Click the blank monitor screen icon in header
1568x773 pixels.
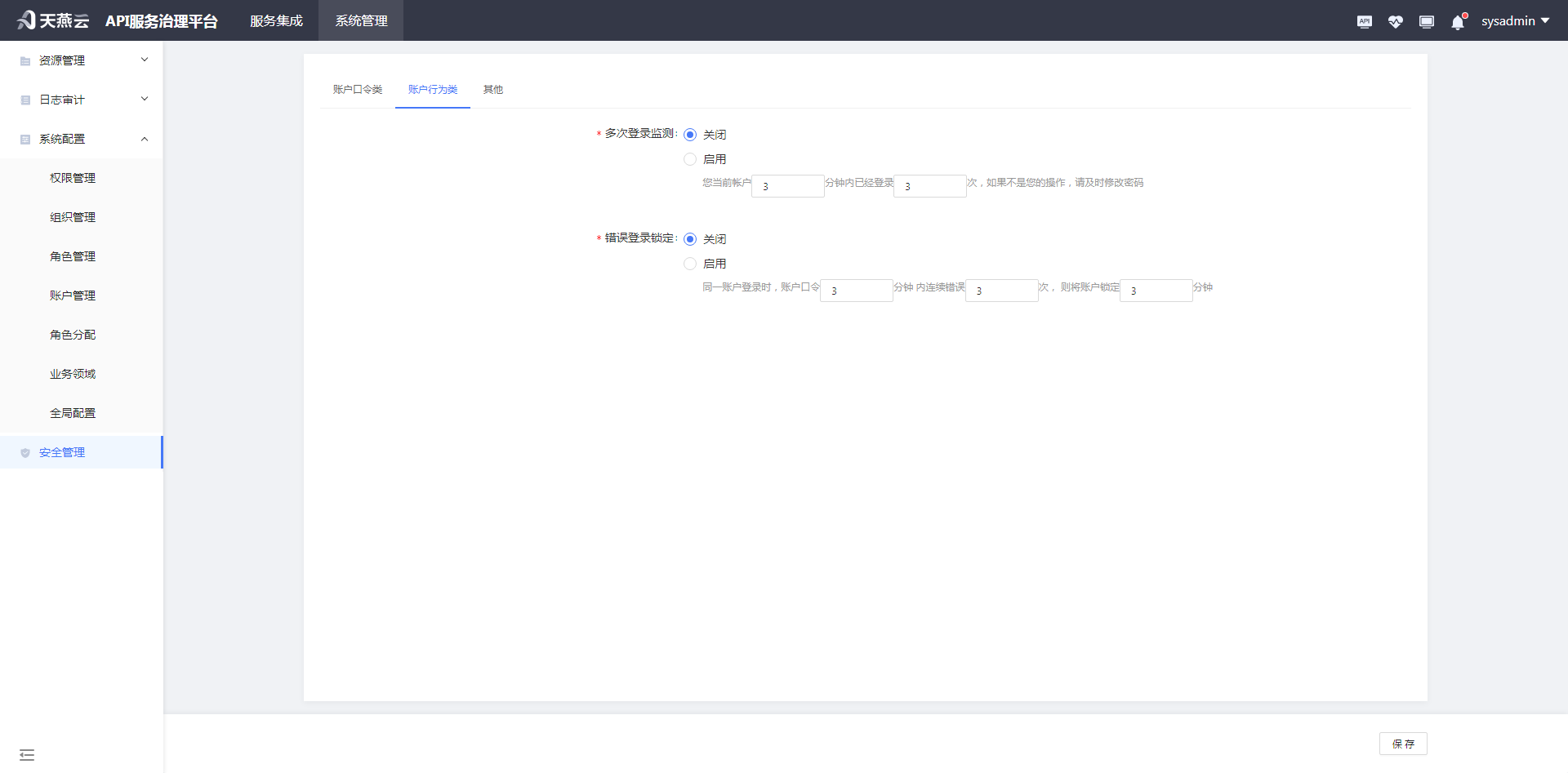pos(1426,22)
